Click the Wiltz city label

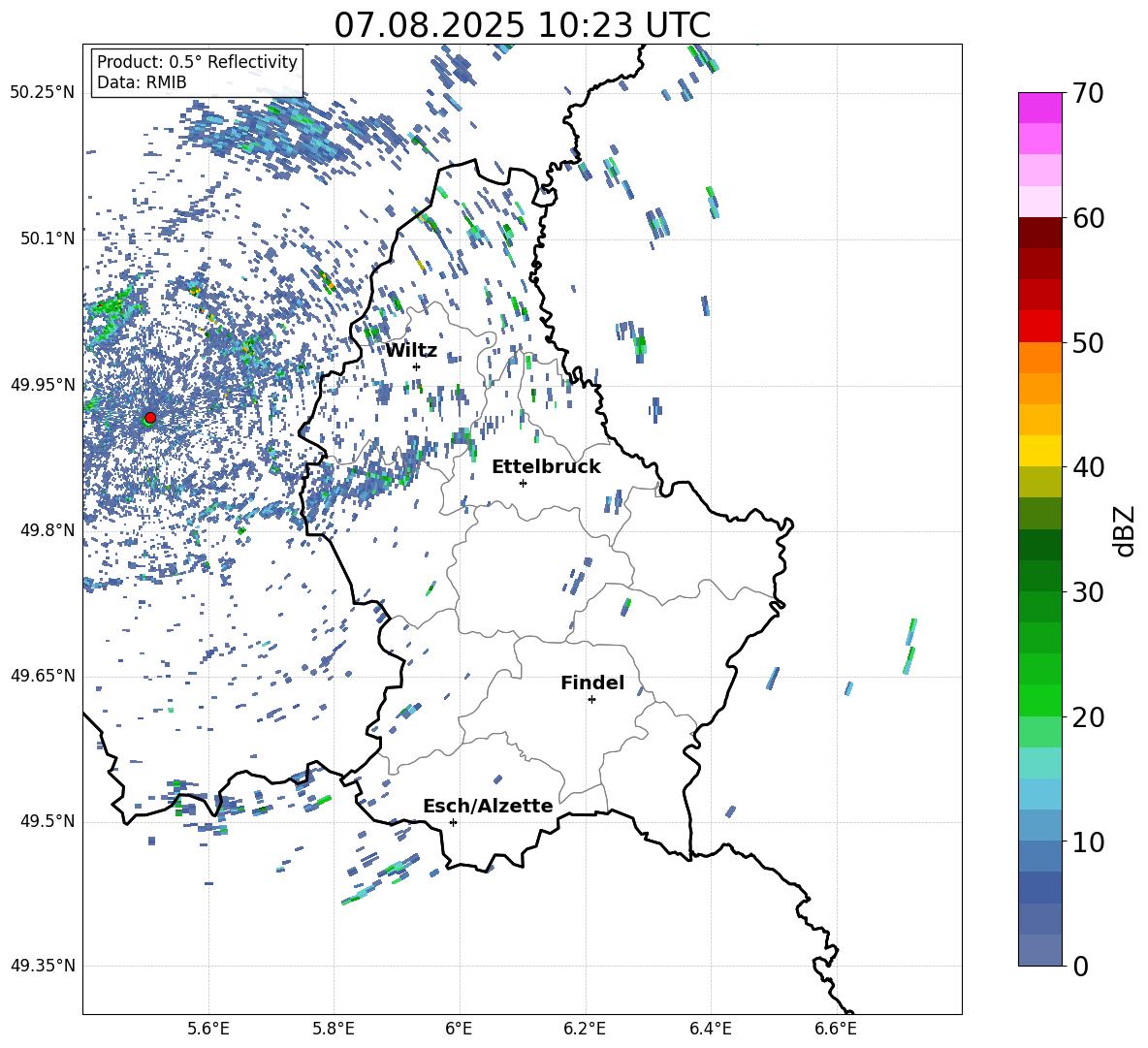coord(411,351)
